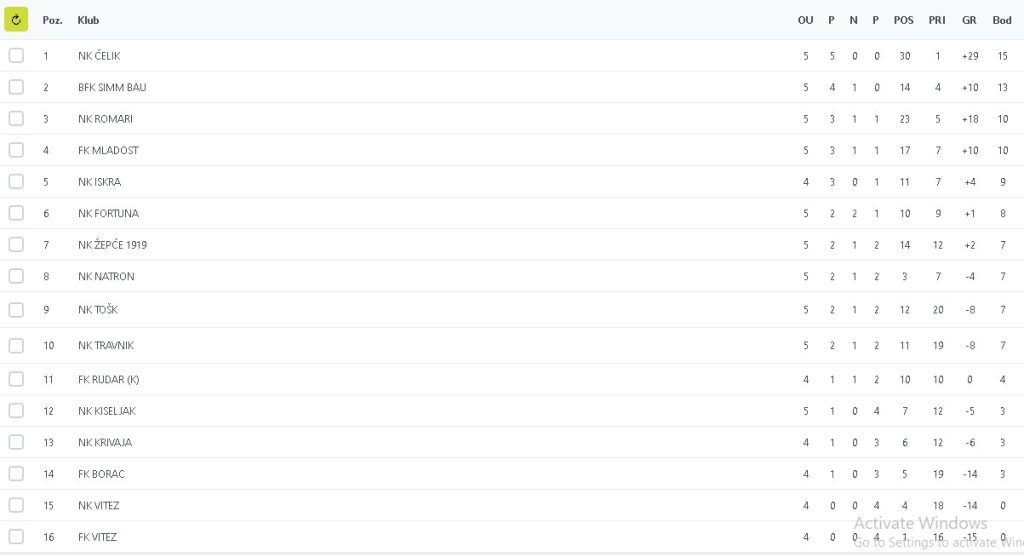Select the NK ROMARI row checkbox
This screenshot has height=557, width=1024.
pos(16,119)
